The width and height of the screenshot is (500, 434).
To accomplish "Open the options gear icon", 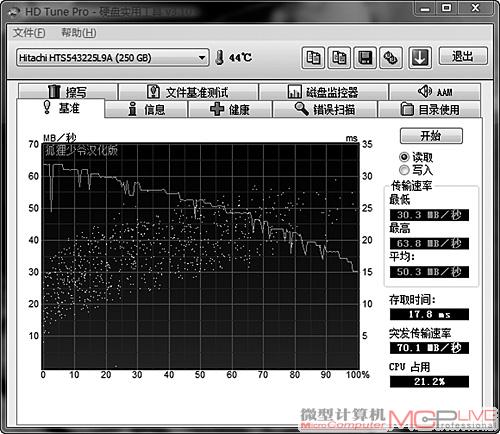I will [x=391, y=58].
